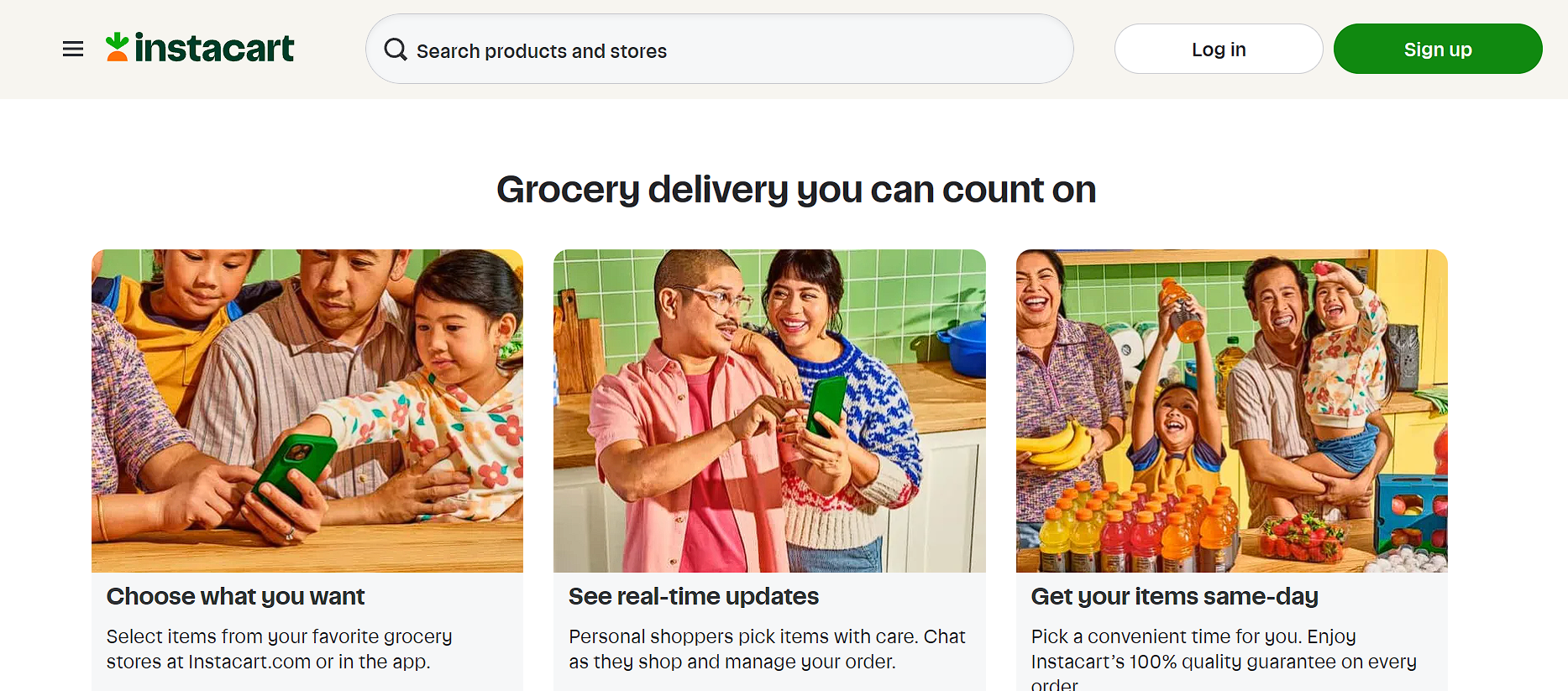Click the magnifying glass search icon
This screenshot has height=691, width=1568.
pos(396,50)
